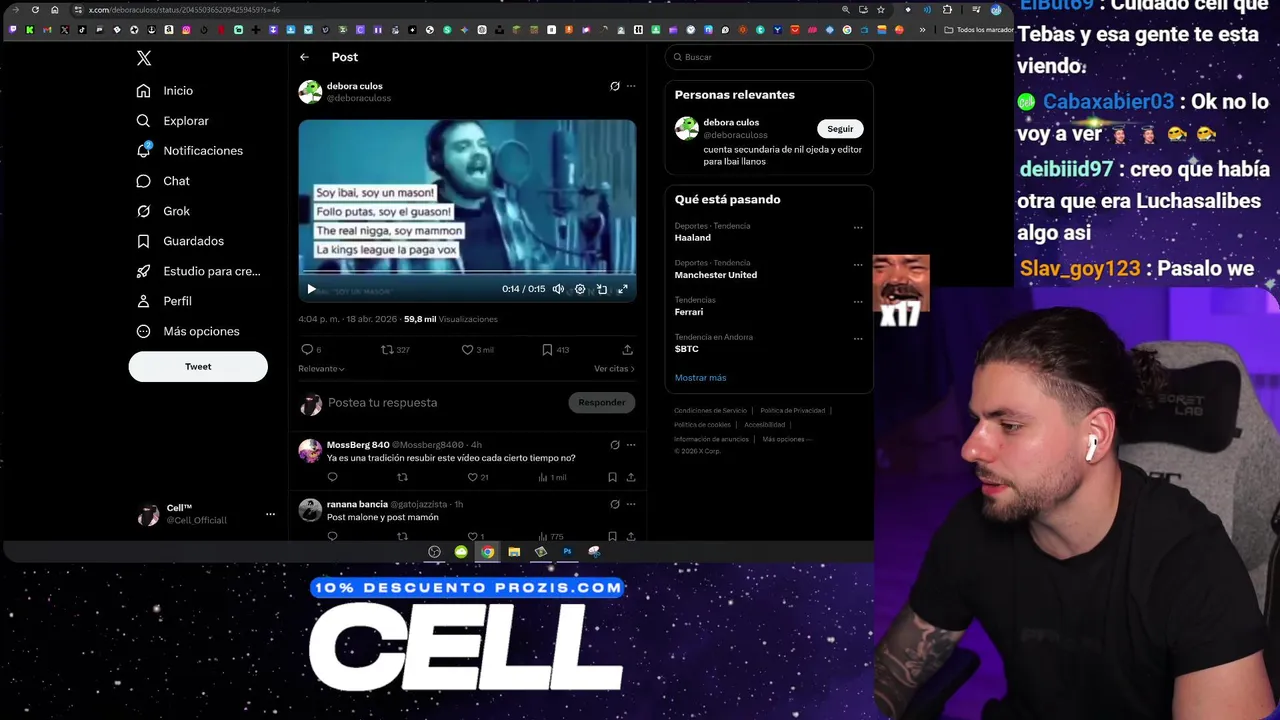
Task: Follow debora culos with Seguir button
Action: coord(840,129)
